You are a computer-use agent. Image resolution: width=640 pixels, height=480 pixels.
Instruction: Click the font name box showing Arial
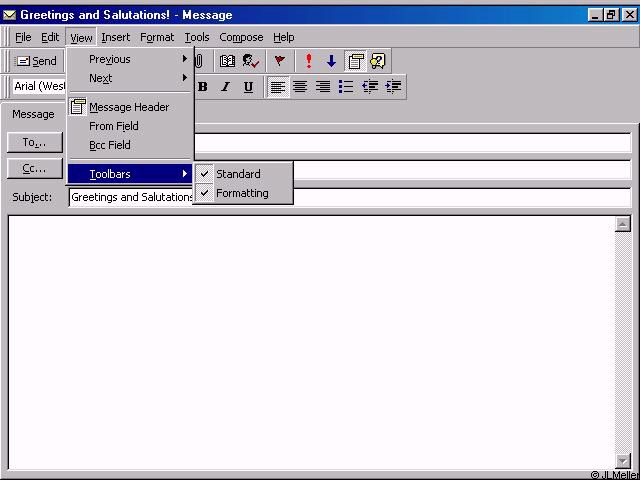tap(39, 87)
